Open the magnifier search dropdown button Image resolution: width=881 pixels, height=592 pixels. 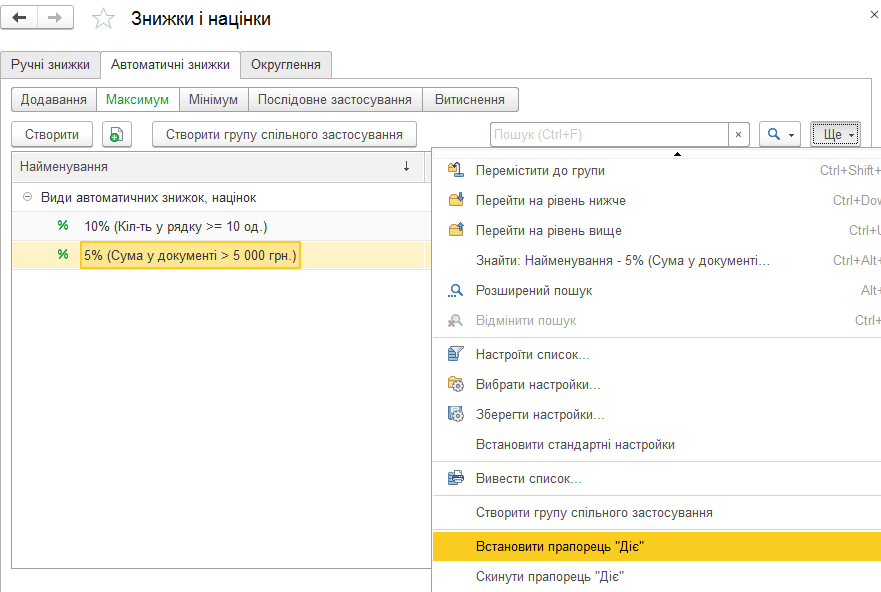click(780, 135)
